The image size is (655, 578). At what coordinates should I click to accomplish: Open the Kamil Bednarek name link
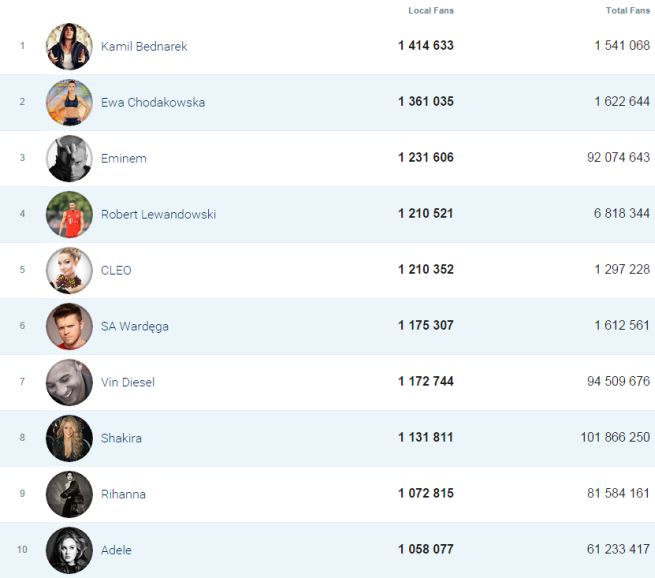144,47
